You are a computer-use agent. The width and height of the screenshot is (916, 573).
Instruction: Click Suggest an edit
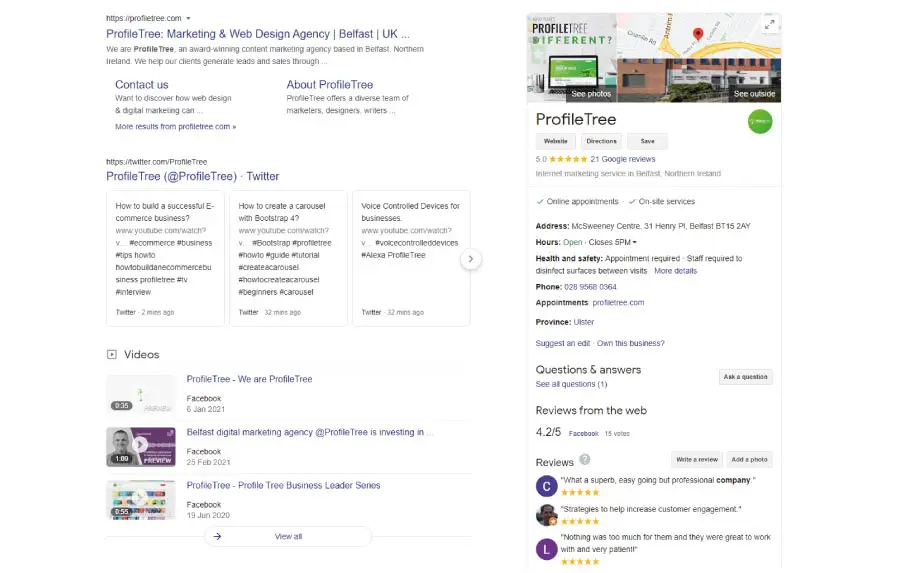(563, 343)
